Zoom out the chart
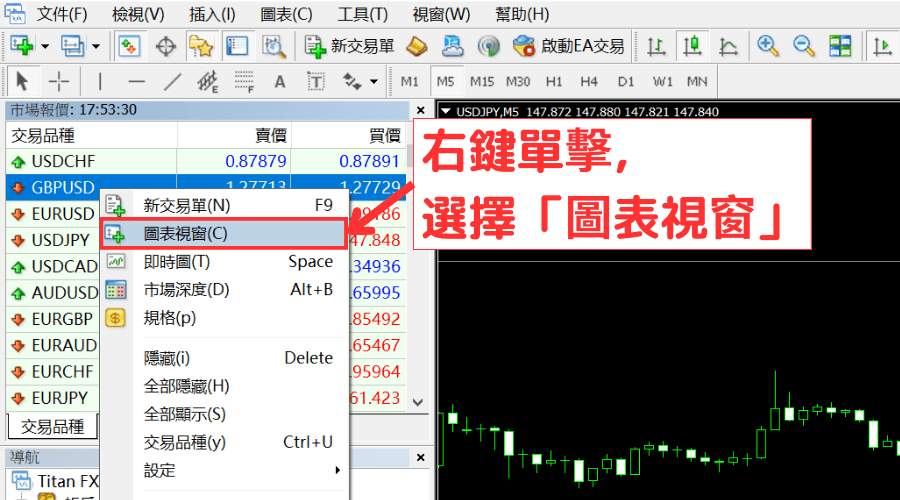This screenshot has width=900, height=500. click(804, 46)
